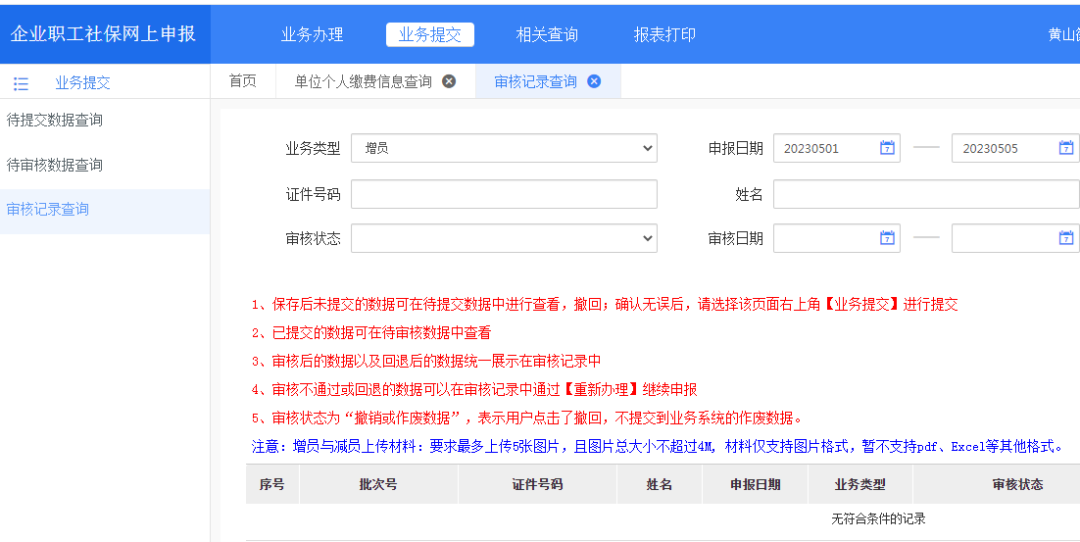Click notice line 4 about 重新办理
The width and height of the screenshot is (1080, 542).
pyautogui.click(x=475, y=390)
